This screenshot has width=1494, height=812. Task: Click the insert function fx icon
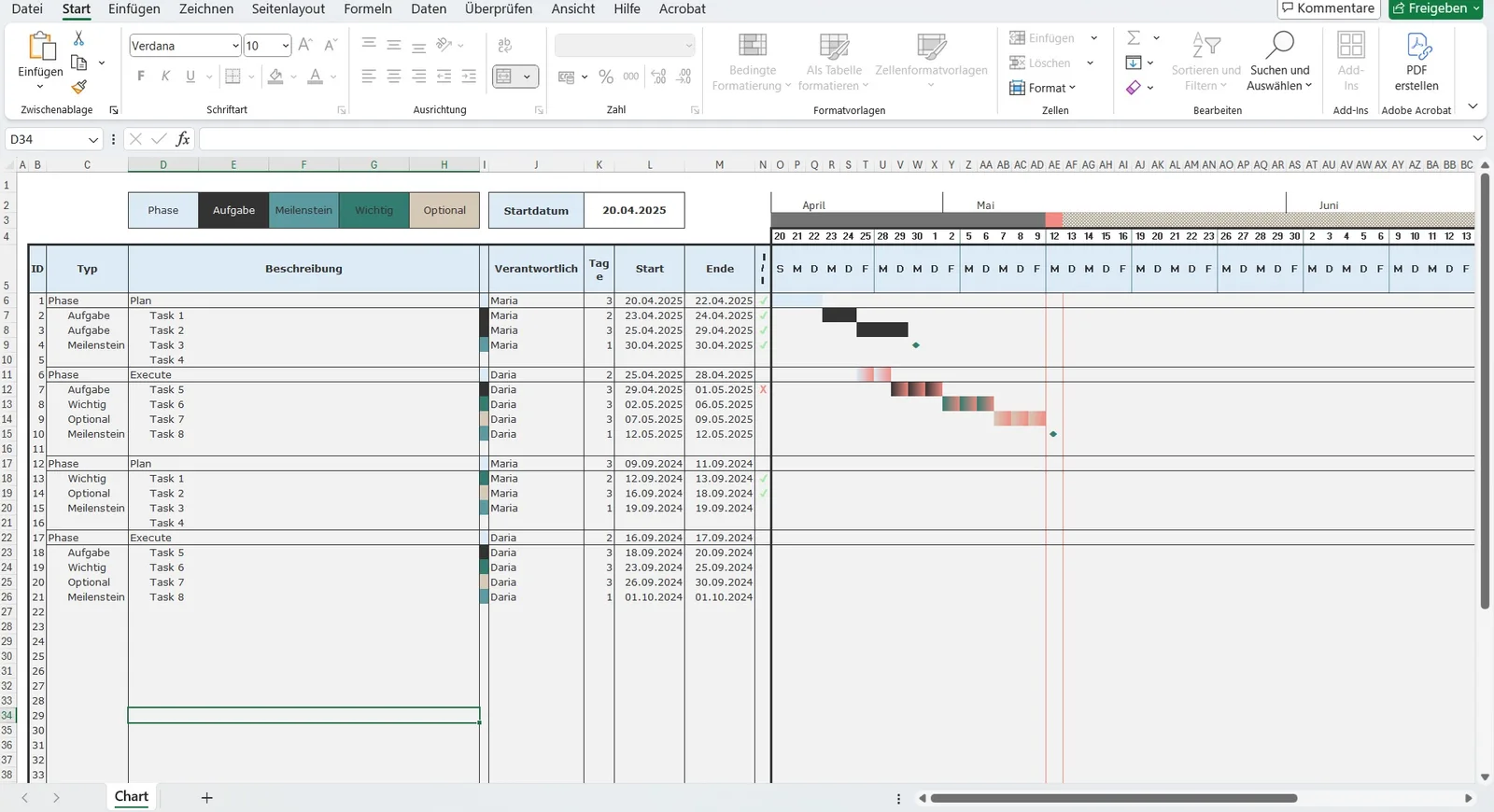(183, 139)
